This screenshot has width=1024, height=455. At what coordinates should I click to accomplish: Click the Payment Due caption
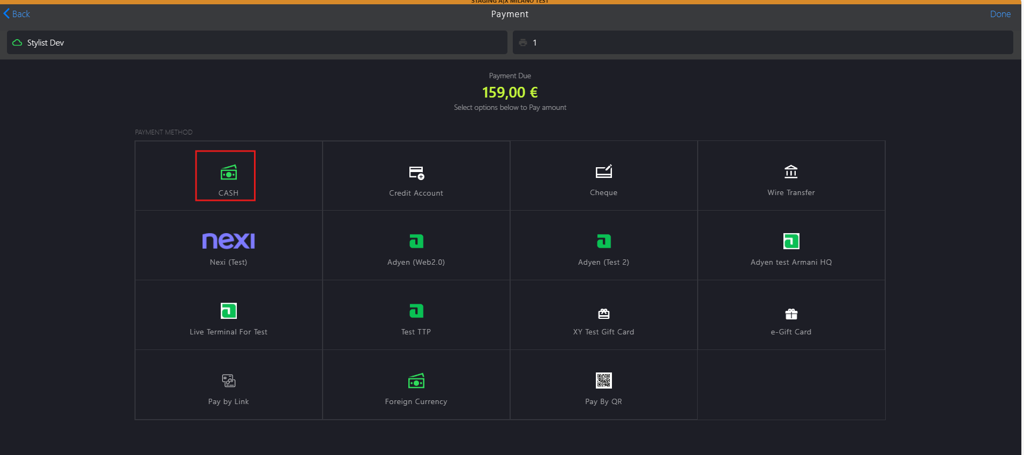(x=510, y=76)
